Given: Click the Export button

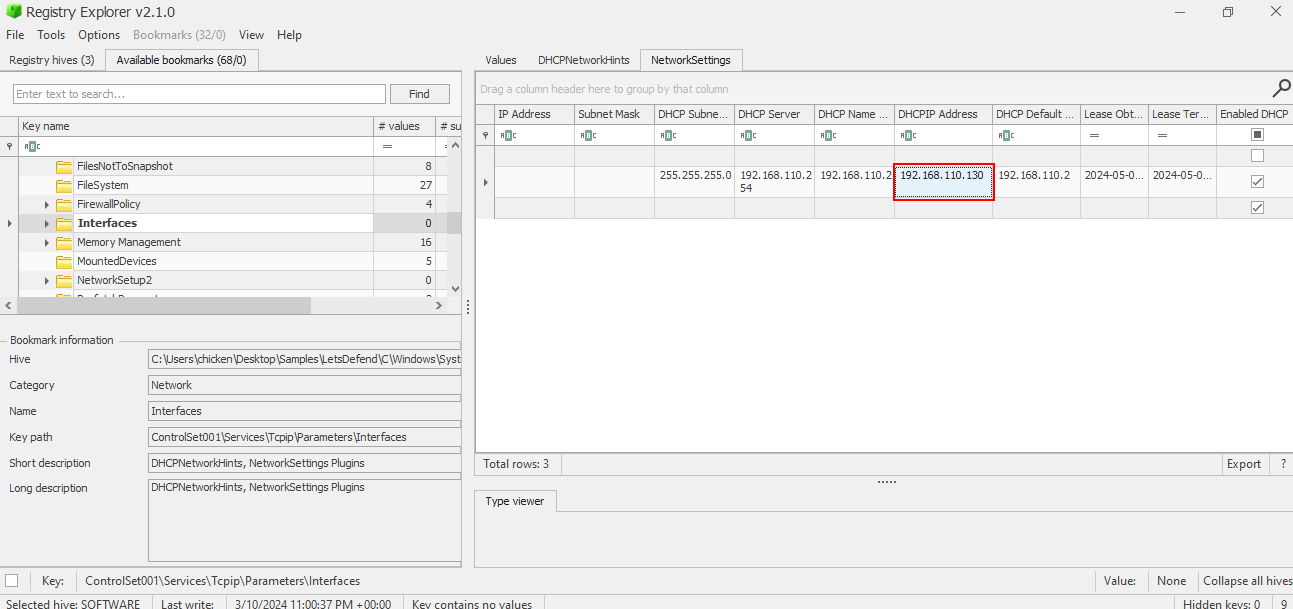Looking at the screenshot, I should tap(1243, 464).
